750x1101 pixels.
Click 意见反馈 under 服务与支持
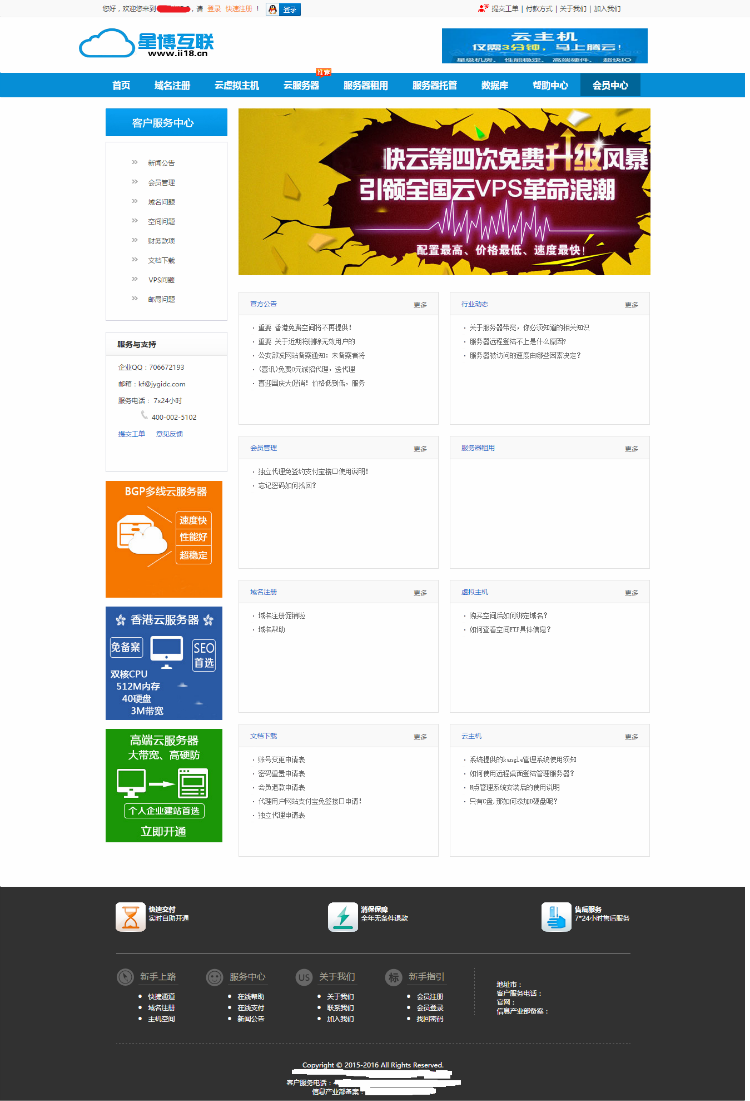pyautogui.click(x=169, y=434)
